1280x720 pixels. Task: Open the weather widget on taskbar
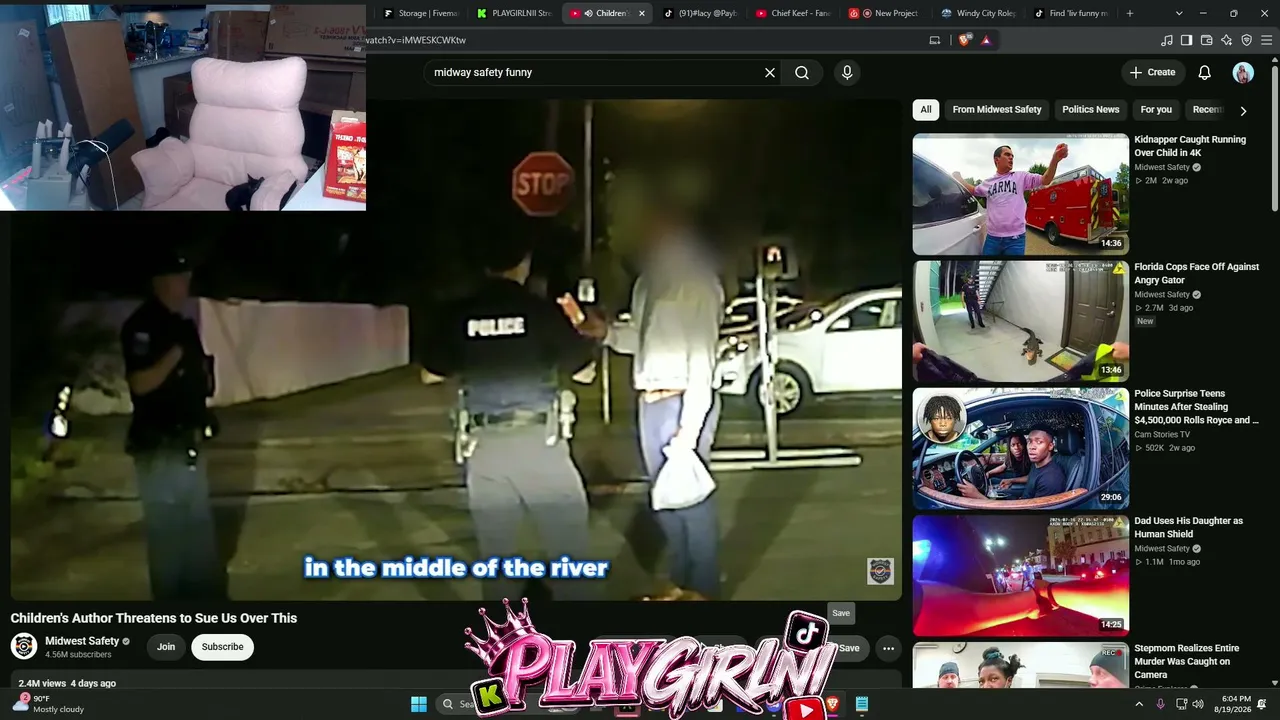(x=50, y=704)
